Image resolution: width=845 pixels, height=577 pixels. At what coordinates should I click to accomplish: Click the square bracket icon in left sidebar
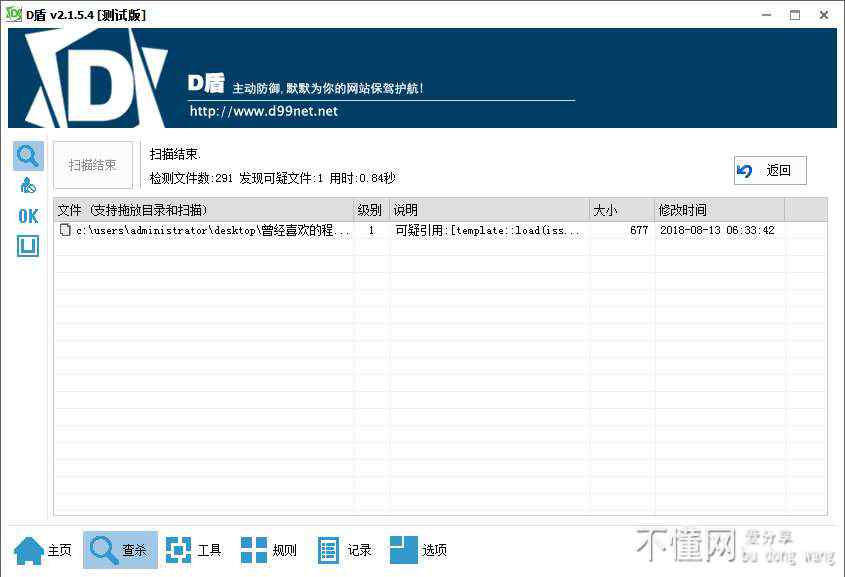(28, 246)
